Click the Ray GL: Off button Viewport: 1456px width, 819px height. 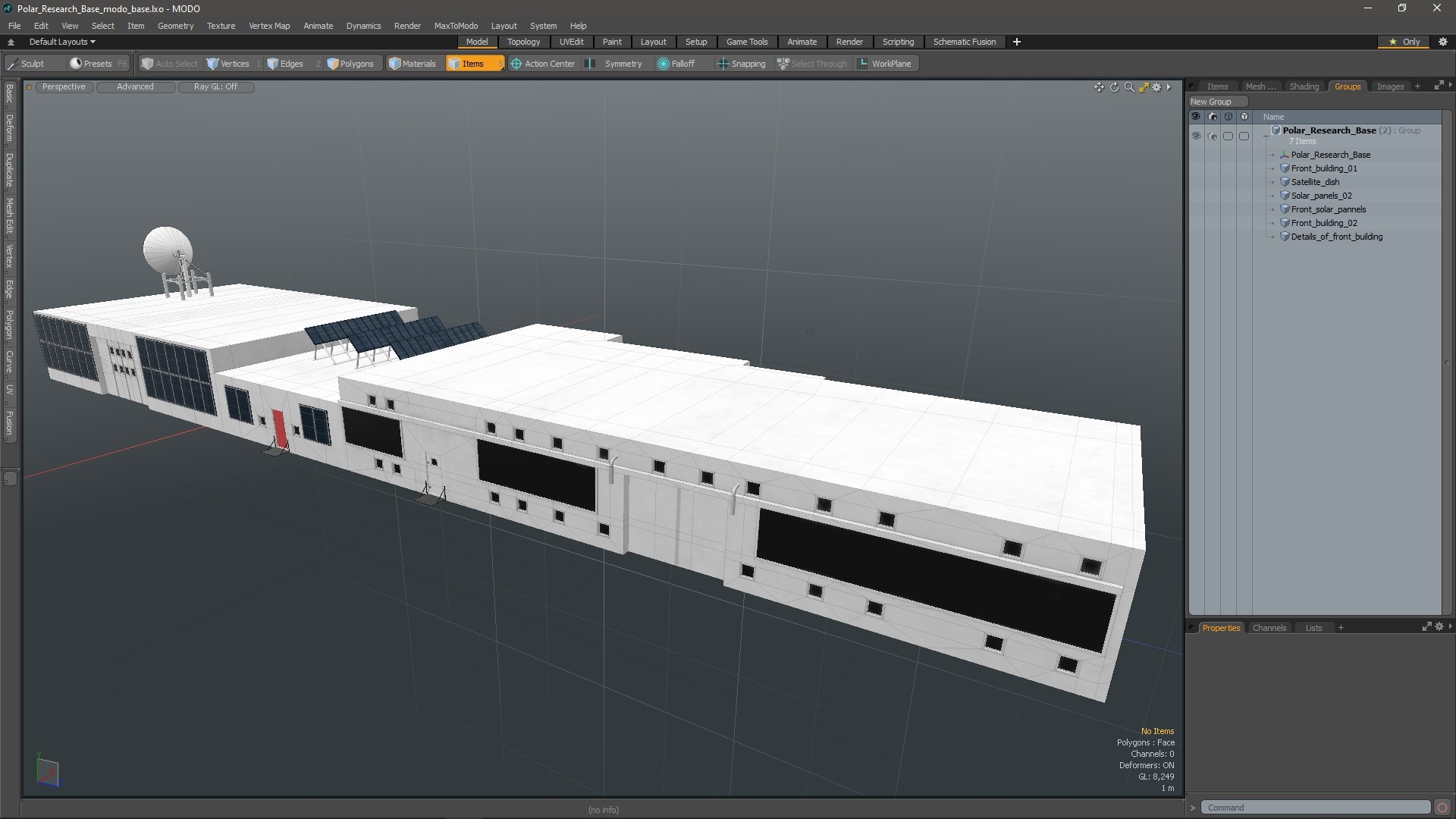[x=215, y=87]
